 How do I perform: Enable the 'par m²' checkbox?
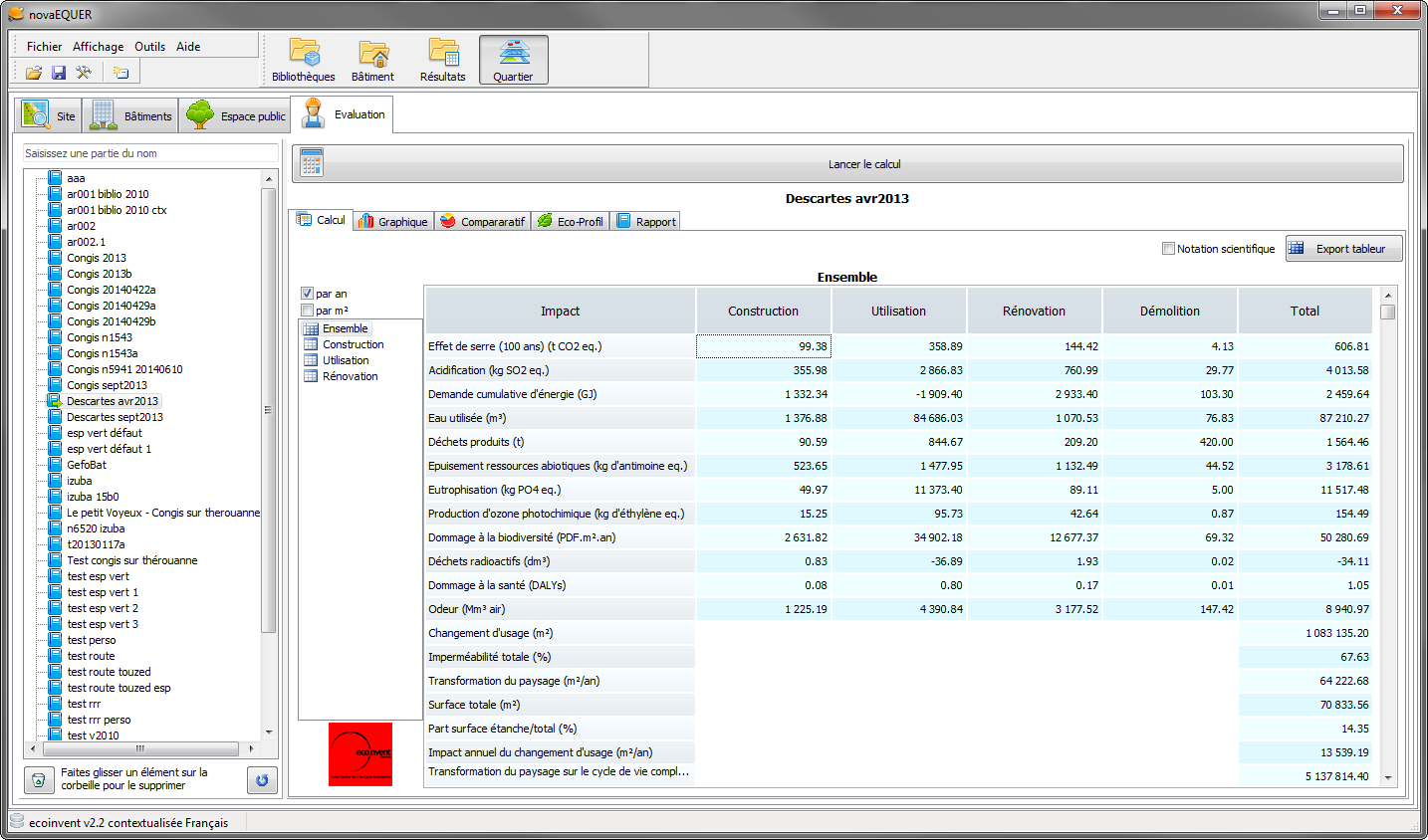(x=307, y=311)
